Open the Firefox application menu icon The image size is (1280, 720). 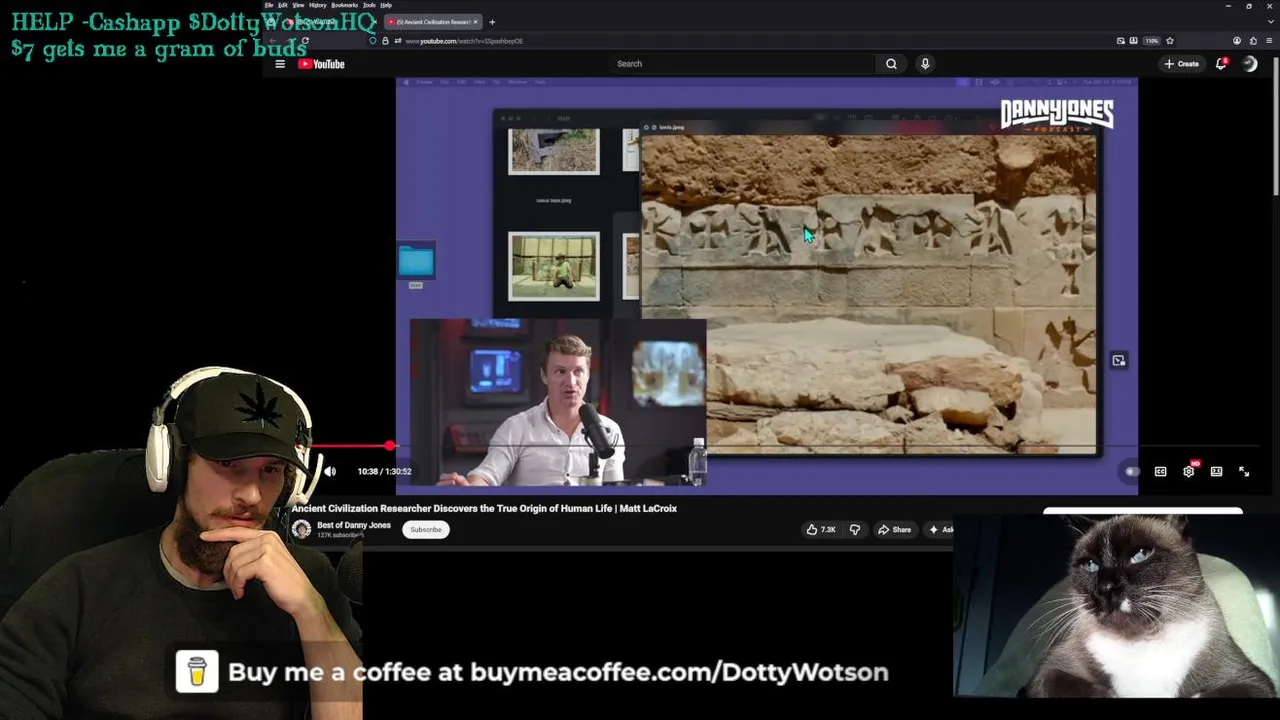pyautogui.click(x=1267, y=41)
